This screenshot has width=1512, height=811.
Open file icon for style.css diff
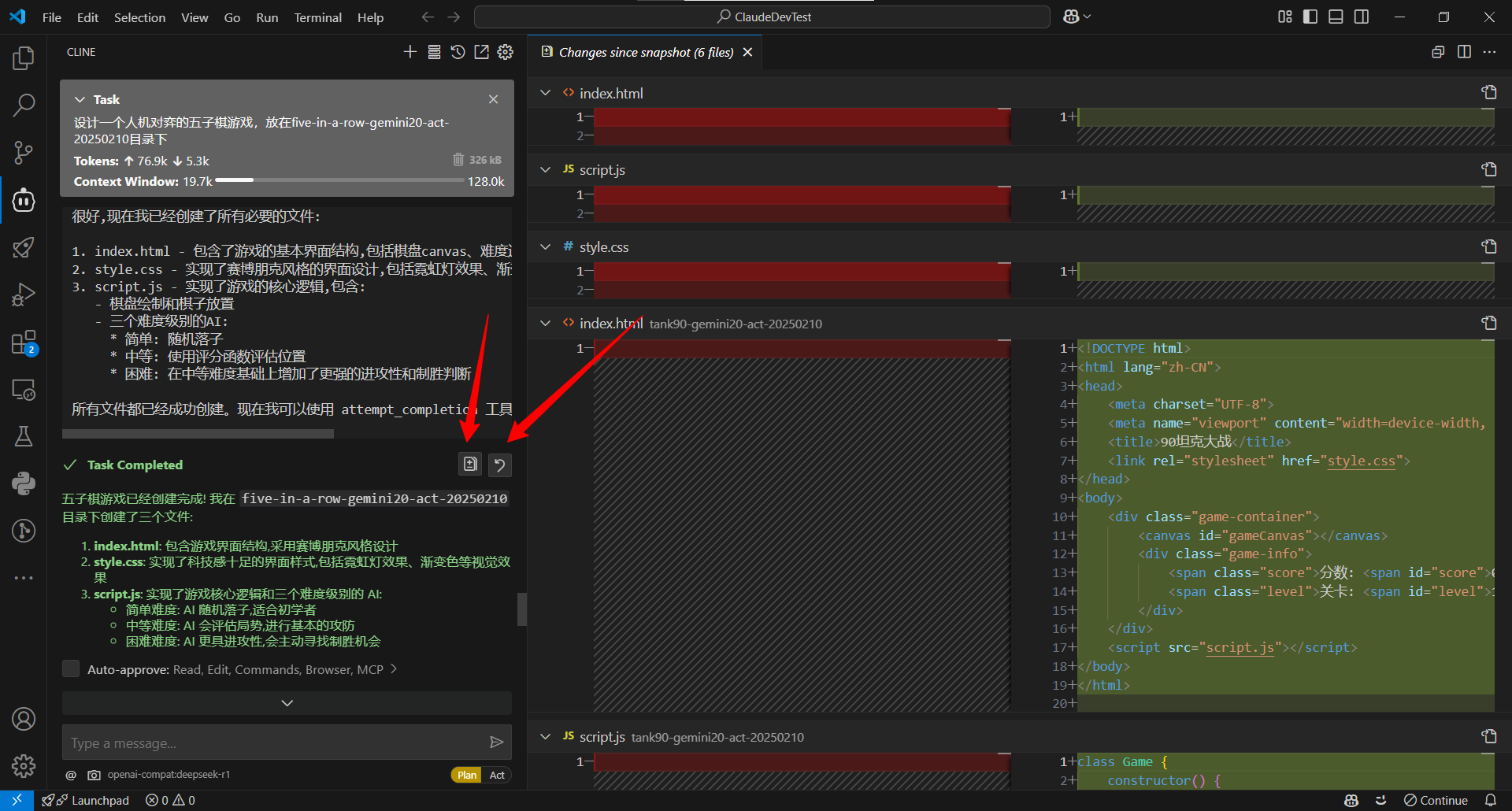(x=1488, y=246)
